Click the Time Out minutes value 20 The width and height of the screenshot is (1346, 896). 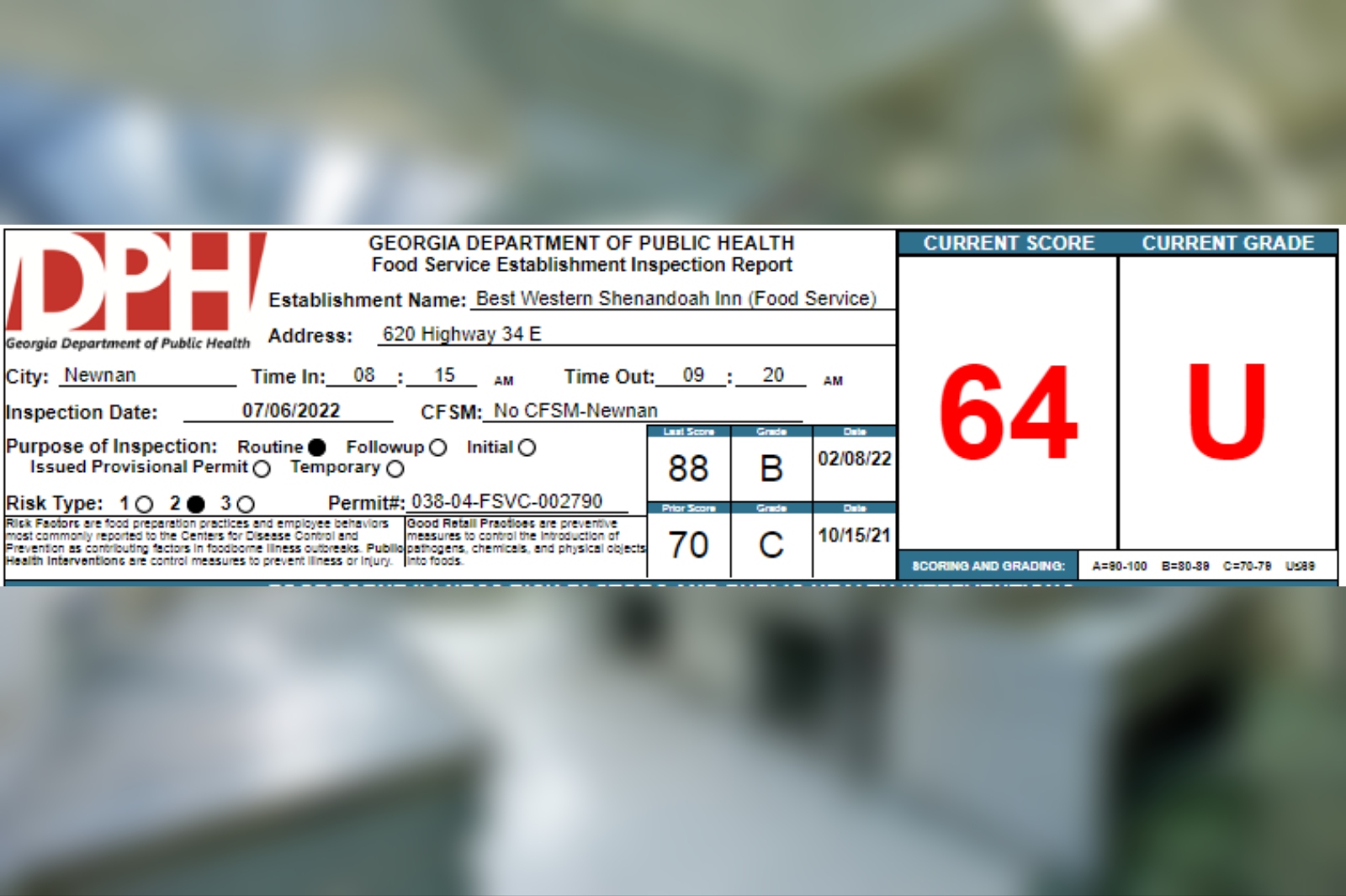[x=772, y=375]
